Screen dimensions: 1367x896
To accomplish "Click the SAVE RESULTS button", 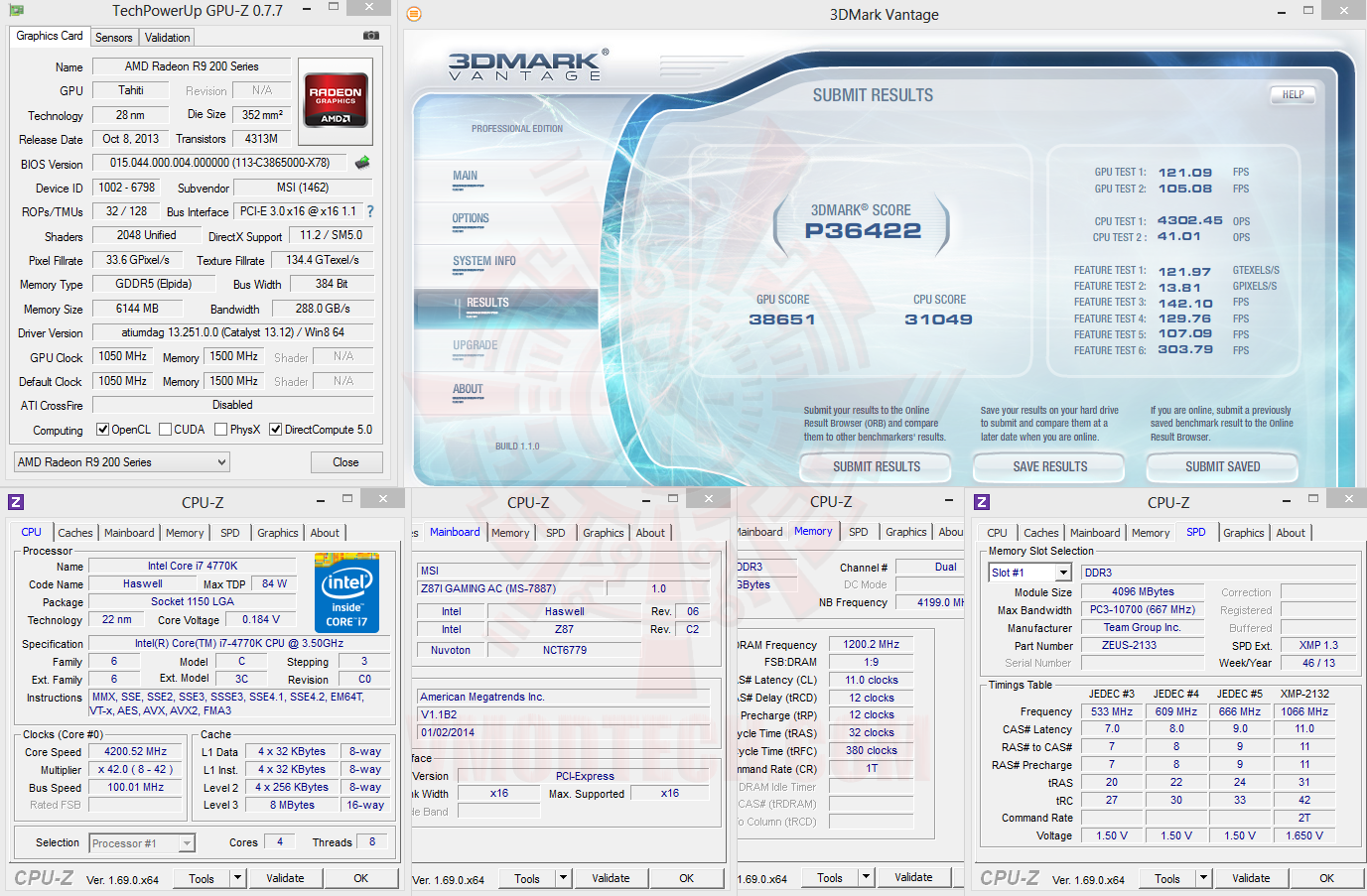I will coord(1050,466).
